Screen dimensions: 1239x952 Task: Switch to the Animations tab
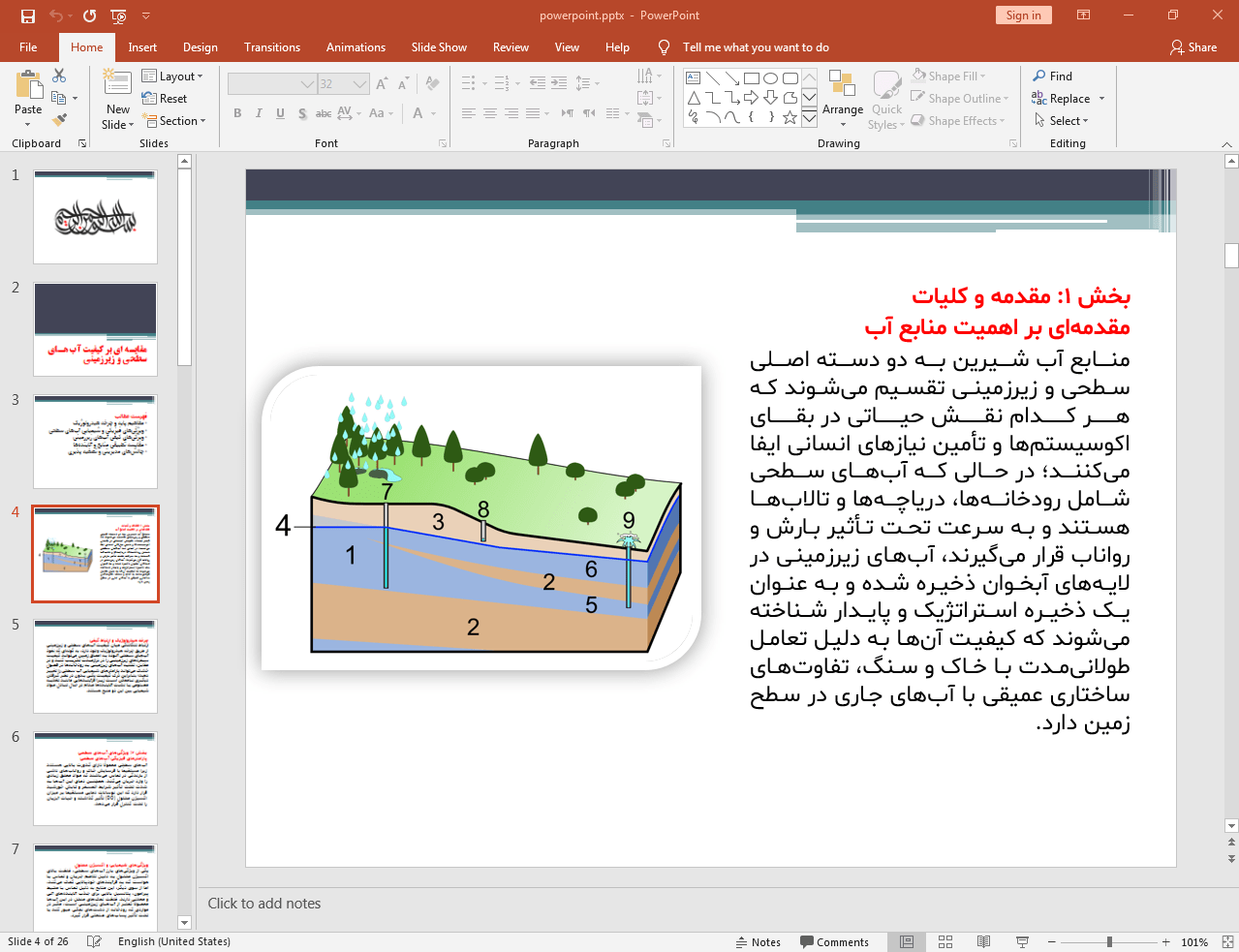[x=356, y=47]
